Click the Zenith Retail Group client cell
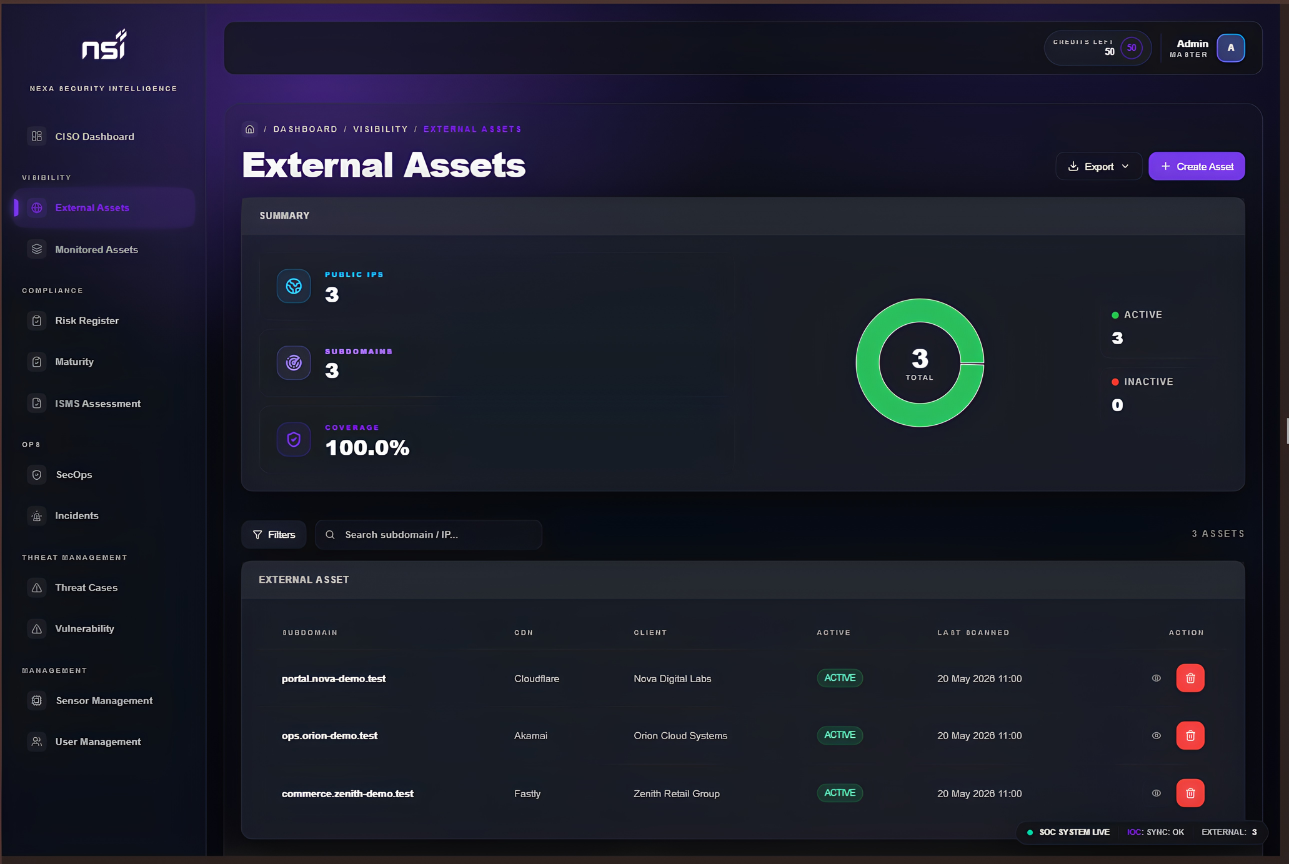Viewport: 1289px width, 864px height. tap(677, 794)
